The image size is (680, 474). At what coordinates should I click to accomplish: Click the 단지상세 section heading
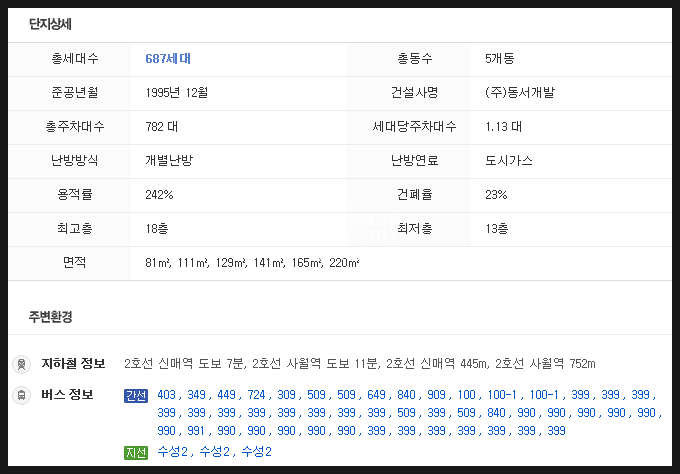pos(50,24)
